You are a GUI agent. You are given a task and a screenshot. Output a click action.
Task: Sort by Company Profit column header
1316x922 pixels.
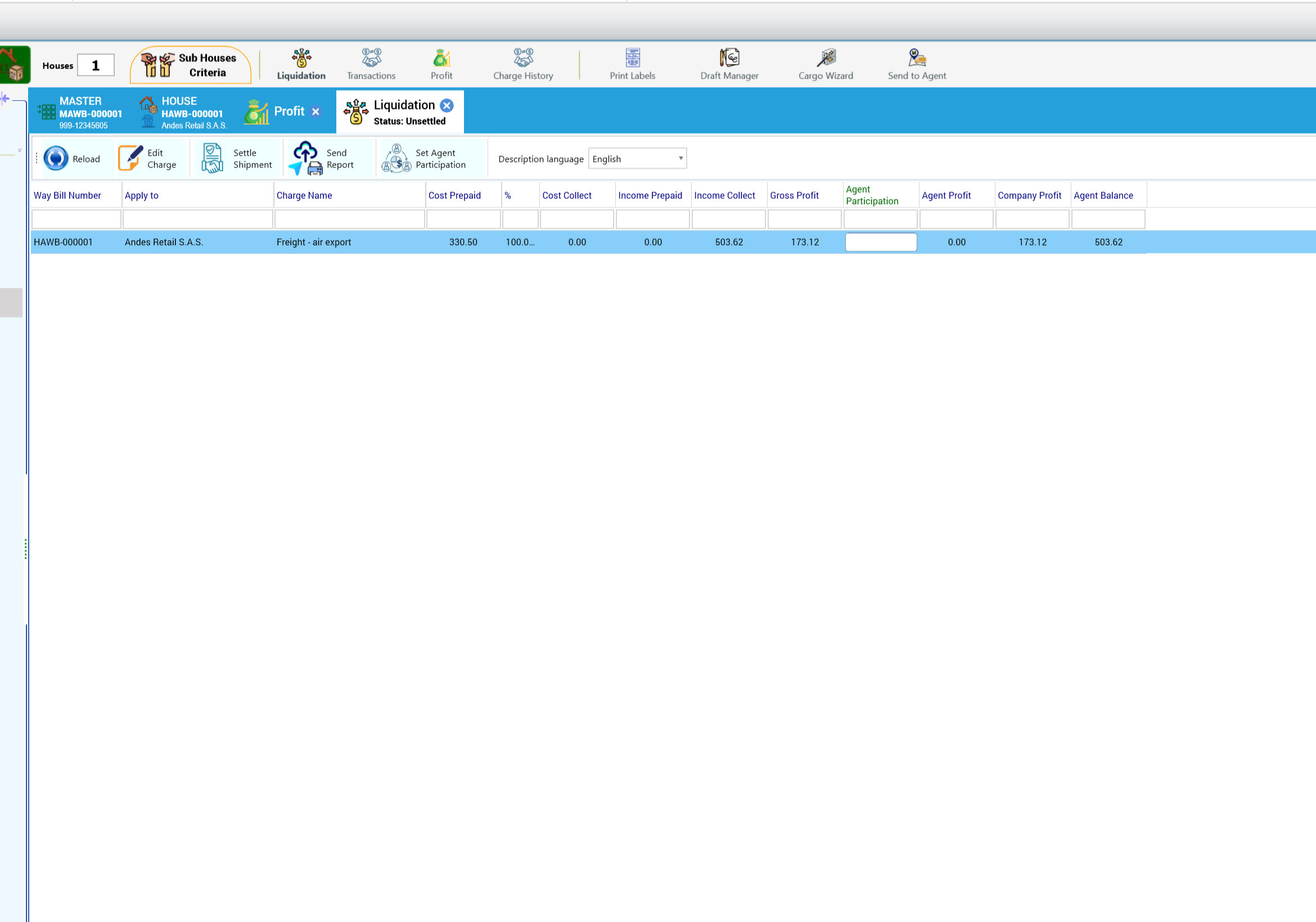pyautogui.click(x=1033, y=196)
